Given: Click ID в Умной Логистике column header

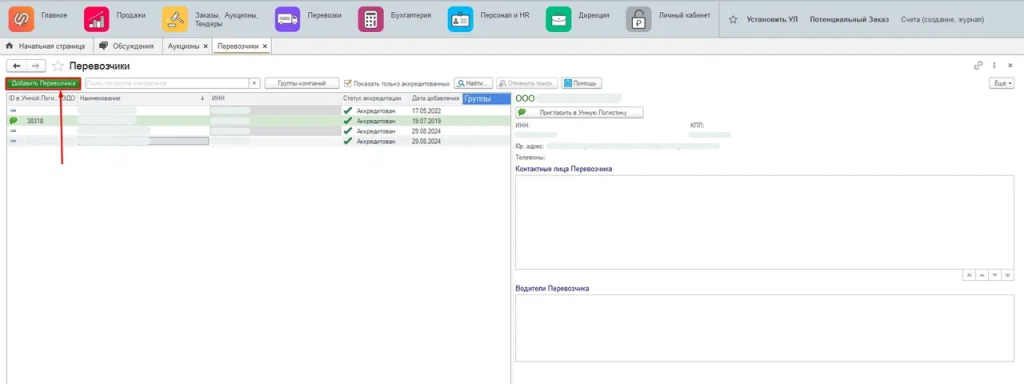Looking at the screenshot, I should tap(33, 99).
